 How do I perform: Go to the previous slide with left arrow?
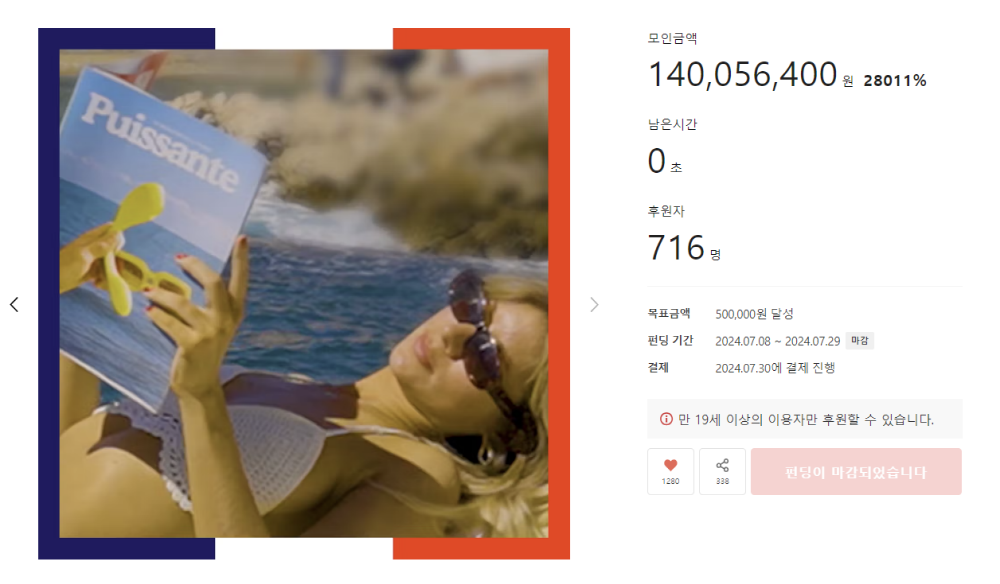14,305
